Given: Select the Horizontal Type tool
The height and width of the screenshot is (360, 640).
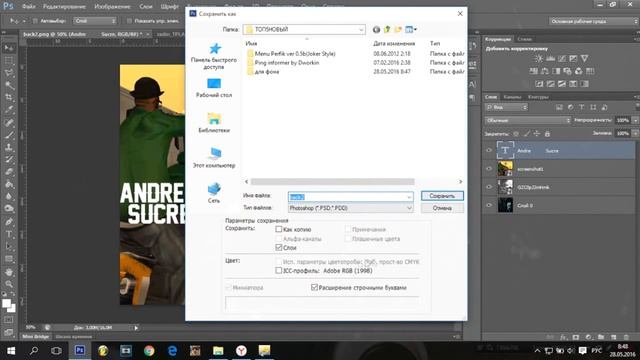Looking at the screenshot, I should coord(9,234).
